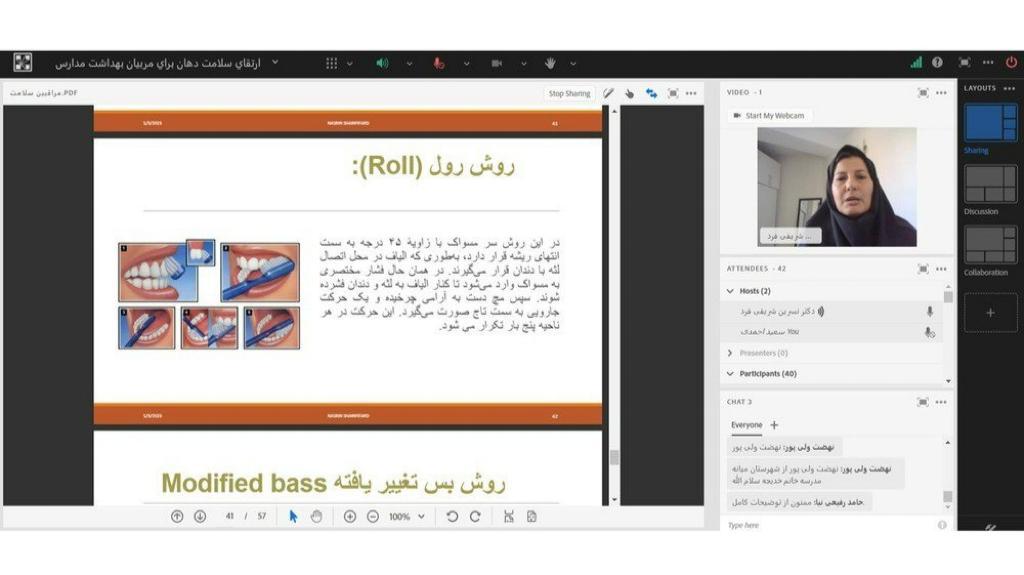This screenshot has width=1024, height=575.
Task: Click the draw pencil icon in Share pod
Action: coord(608,93)
